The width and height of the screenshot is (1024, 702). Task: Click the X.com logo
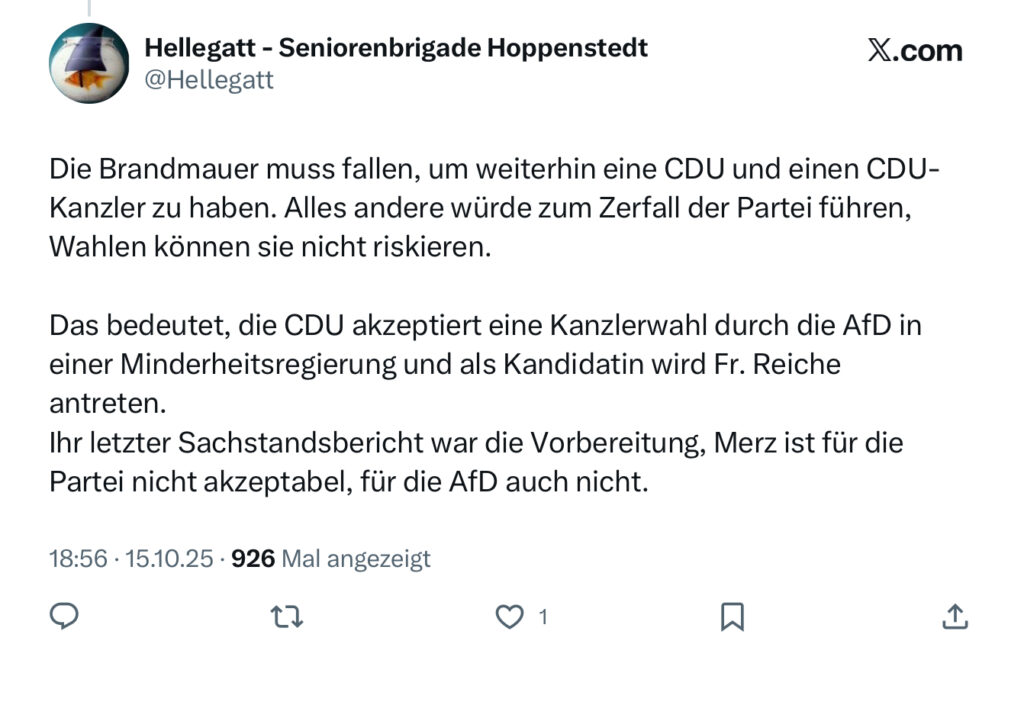click(914, 51)
